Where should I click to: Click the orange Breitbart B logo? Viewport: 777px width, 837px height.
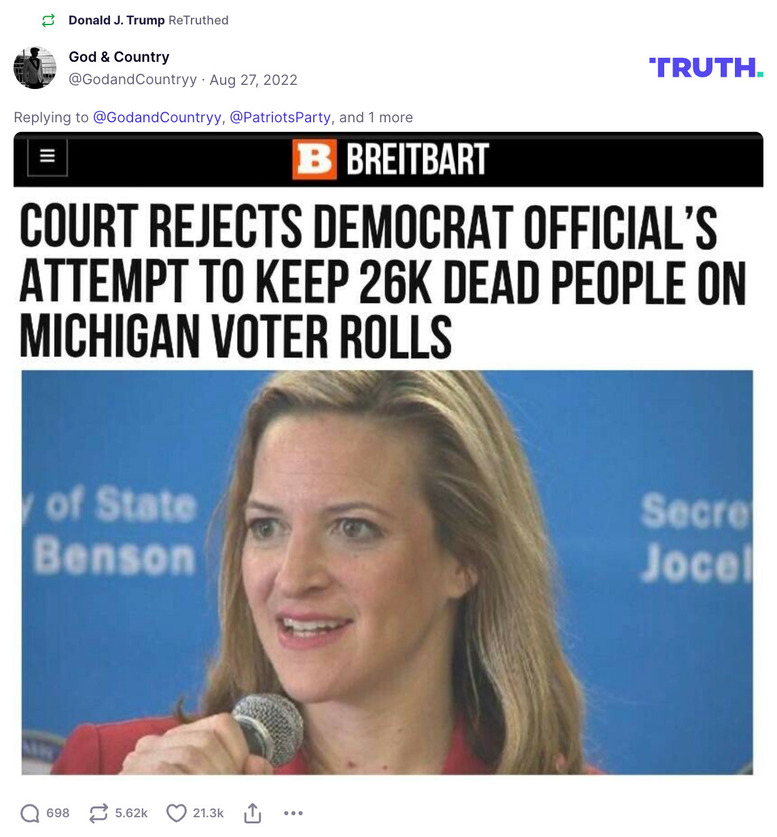tap(314, 159)
